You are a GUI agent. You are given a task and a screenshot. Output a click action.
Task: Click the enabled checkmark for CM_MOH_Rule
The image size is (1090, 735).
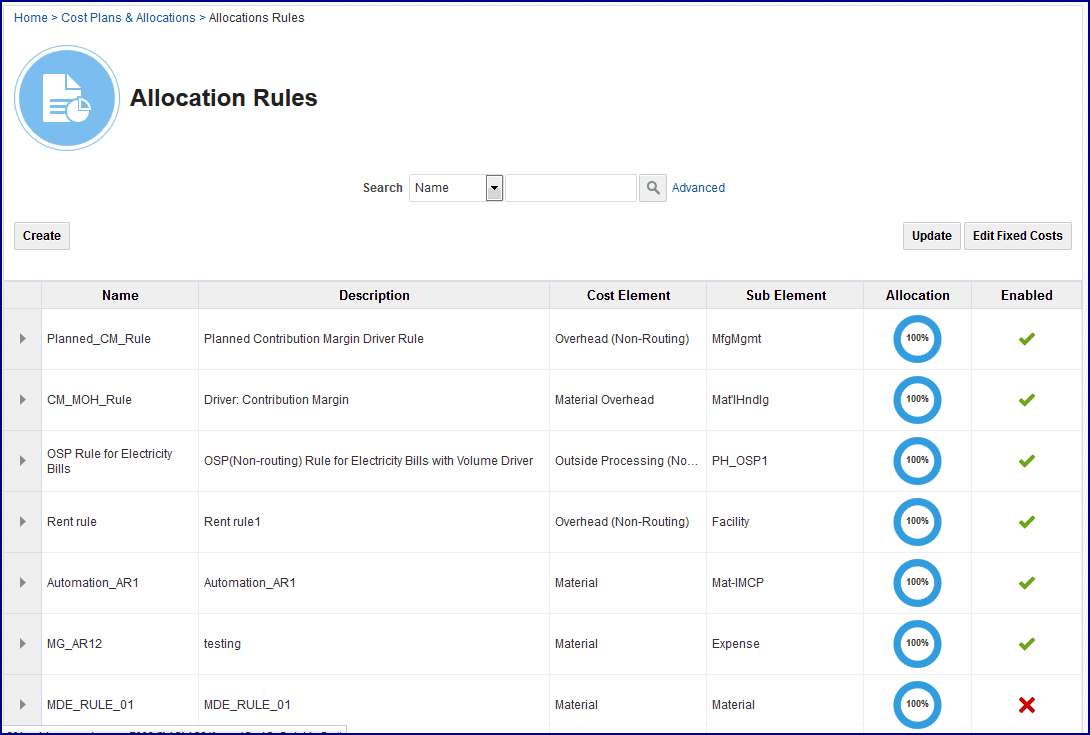coord(1026,400)
